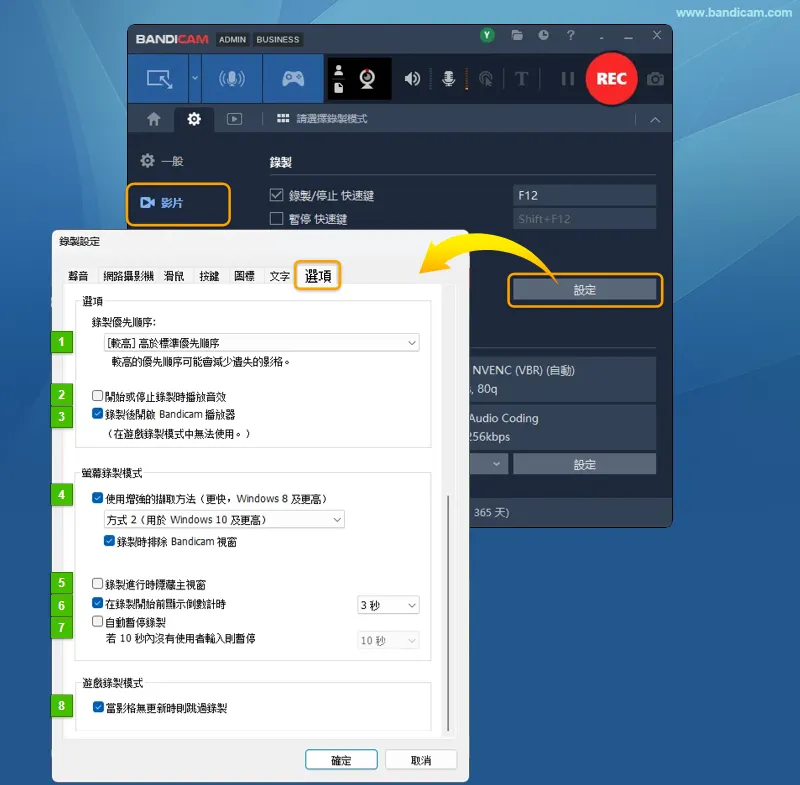Open 方式 2 capture method dropdown
Screen dimensions: 800x785
coord(224,519)
